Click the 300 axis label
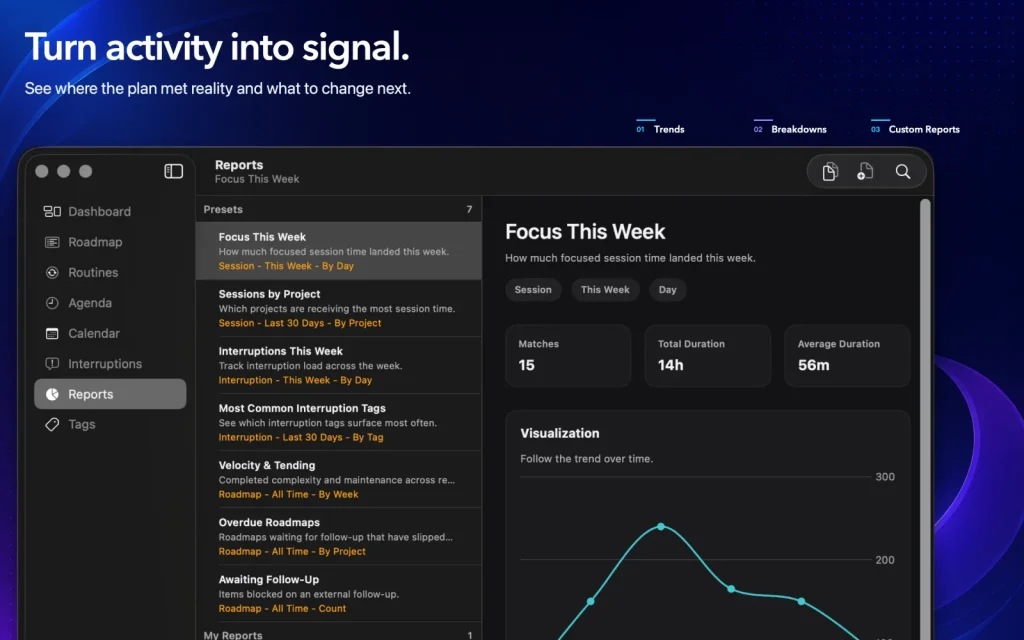Viewport: 1024px width, 640px height. point(885,477)
